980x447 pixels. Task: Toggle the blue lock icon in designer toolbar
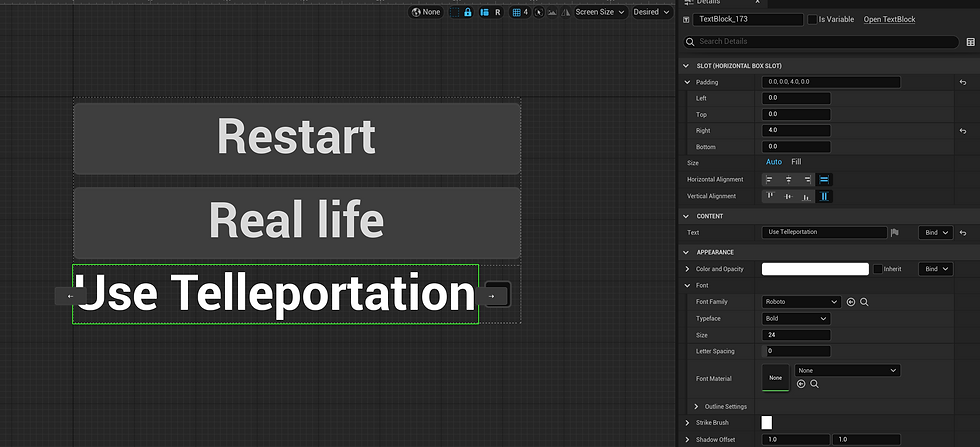point(467,12)
